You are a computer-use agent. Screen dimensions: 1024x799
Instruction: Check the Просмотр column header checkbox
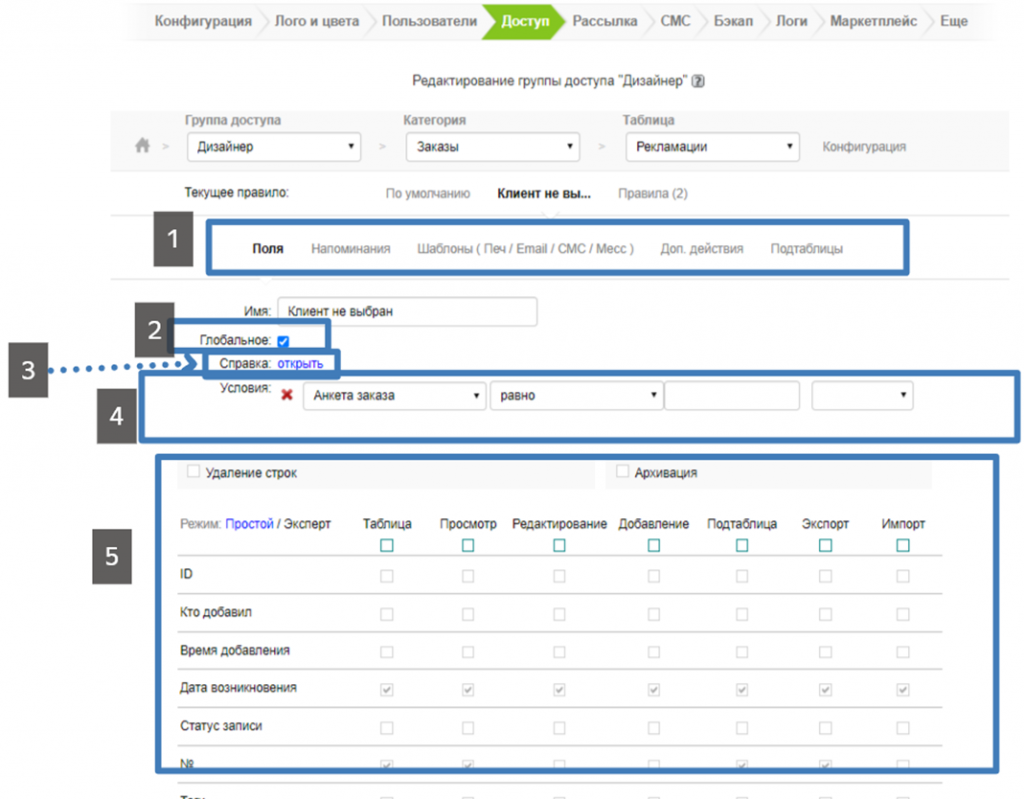tap(468, 545)
